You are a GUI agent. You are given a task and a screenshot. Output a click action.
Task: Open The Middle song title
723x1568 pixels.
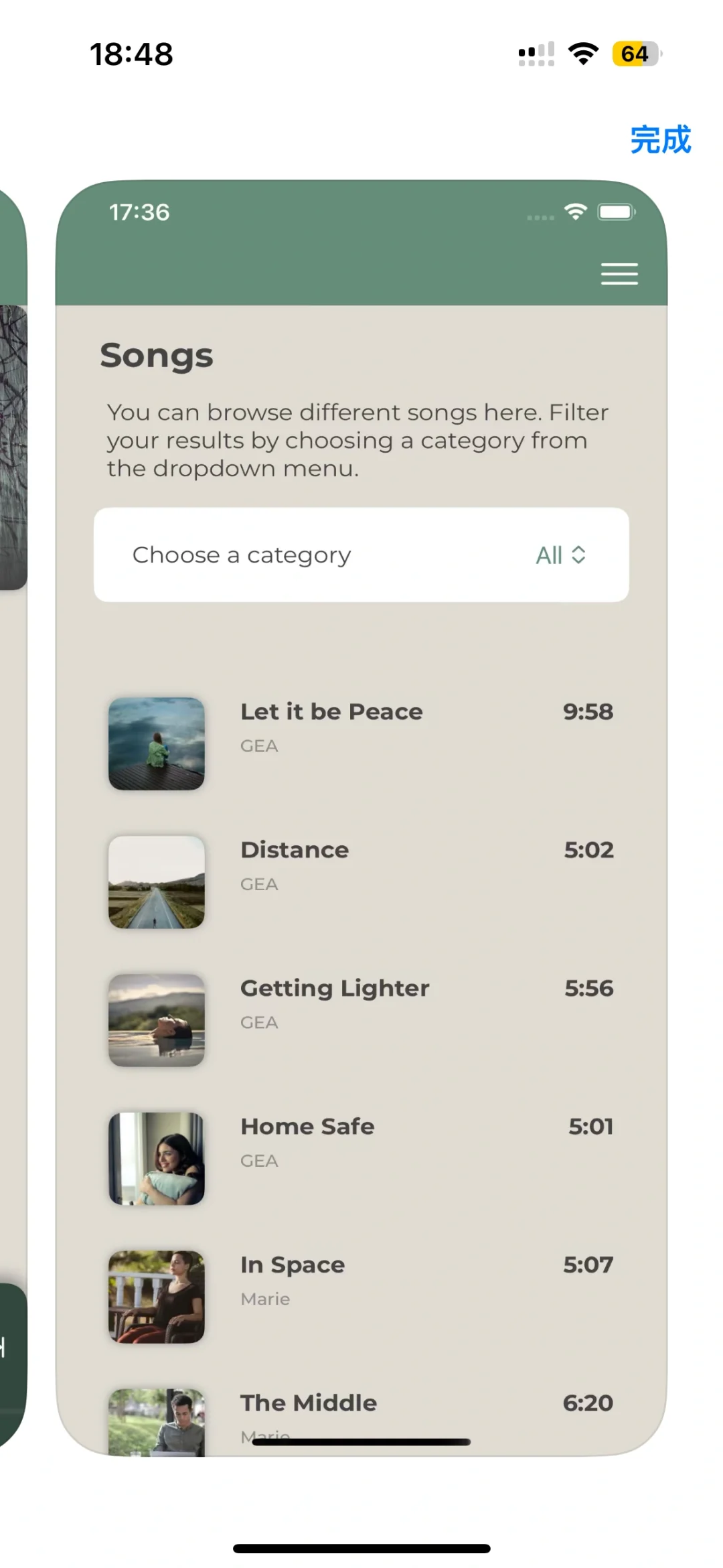pos(309,1403)
